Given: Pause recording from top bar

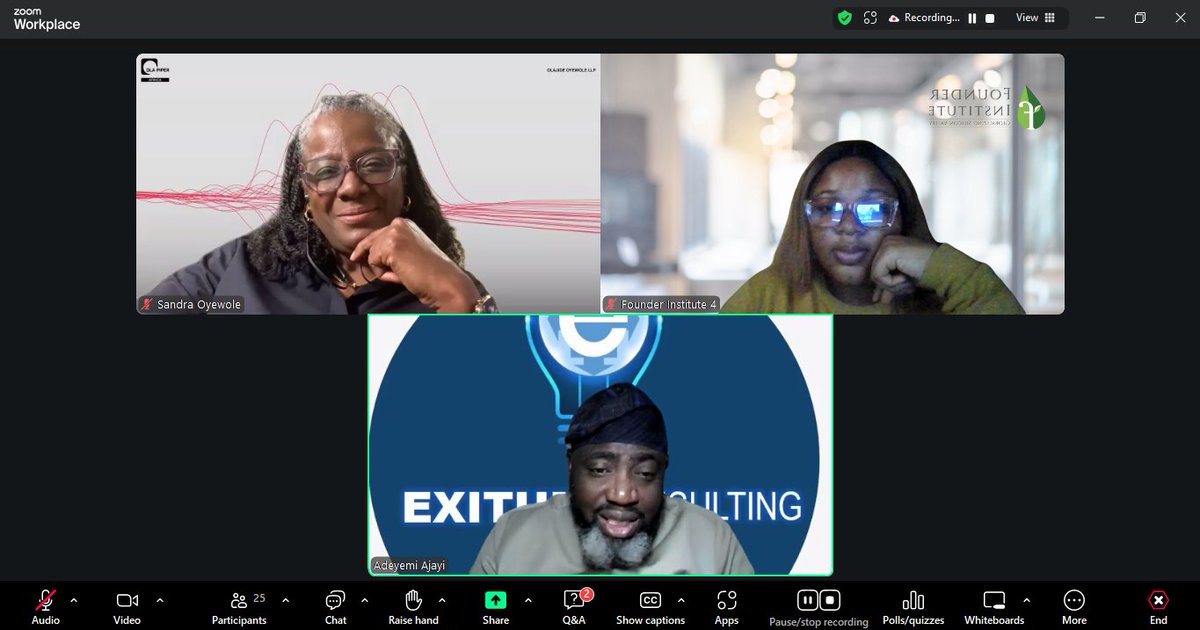Looking at the screenshot, I should (972, 18).
